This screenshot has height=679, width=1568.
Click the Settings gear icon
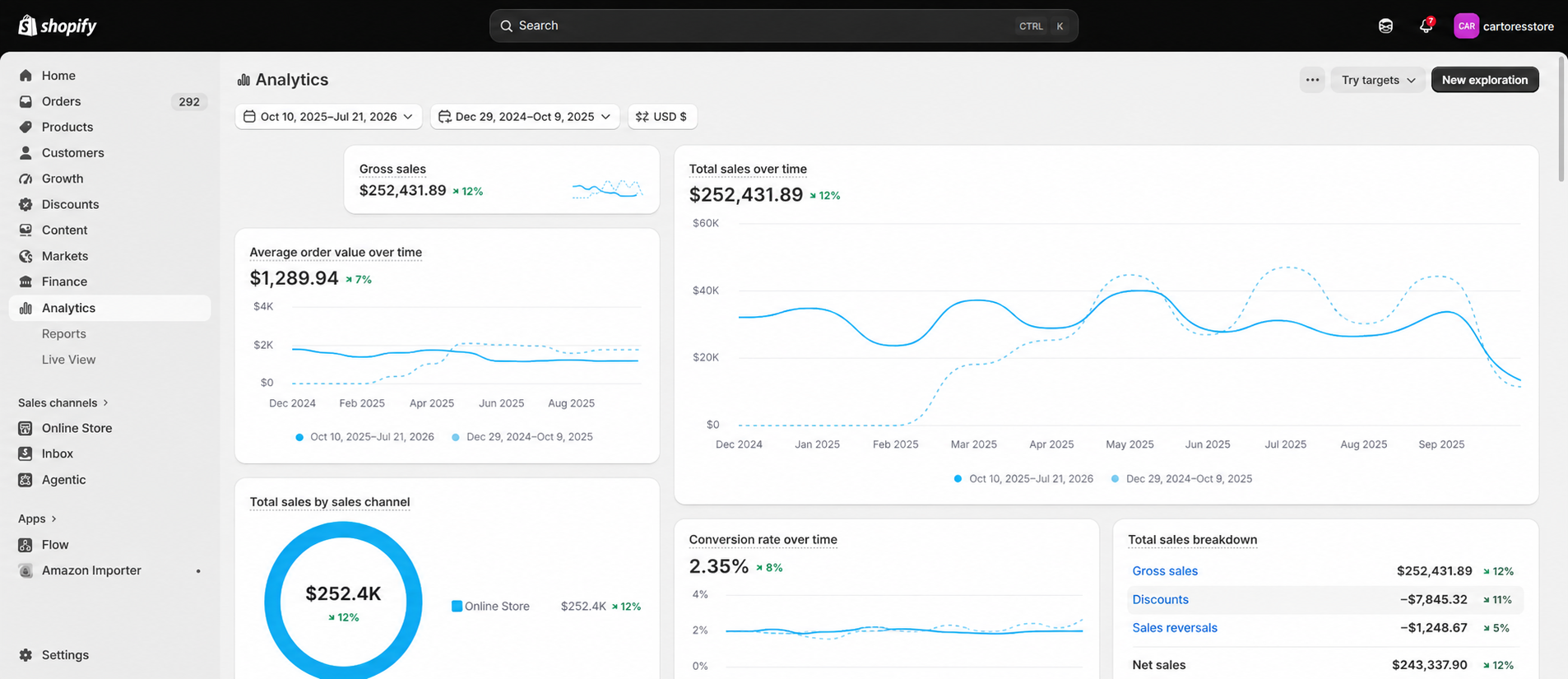pos(26,655)
